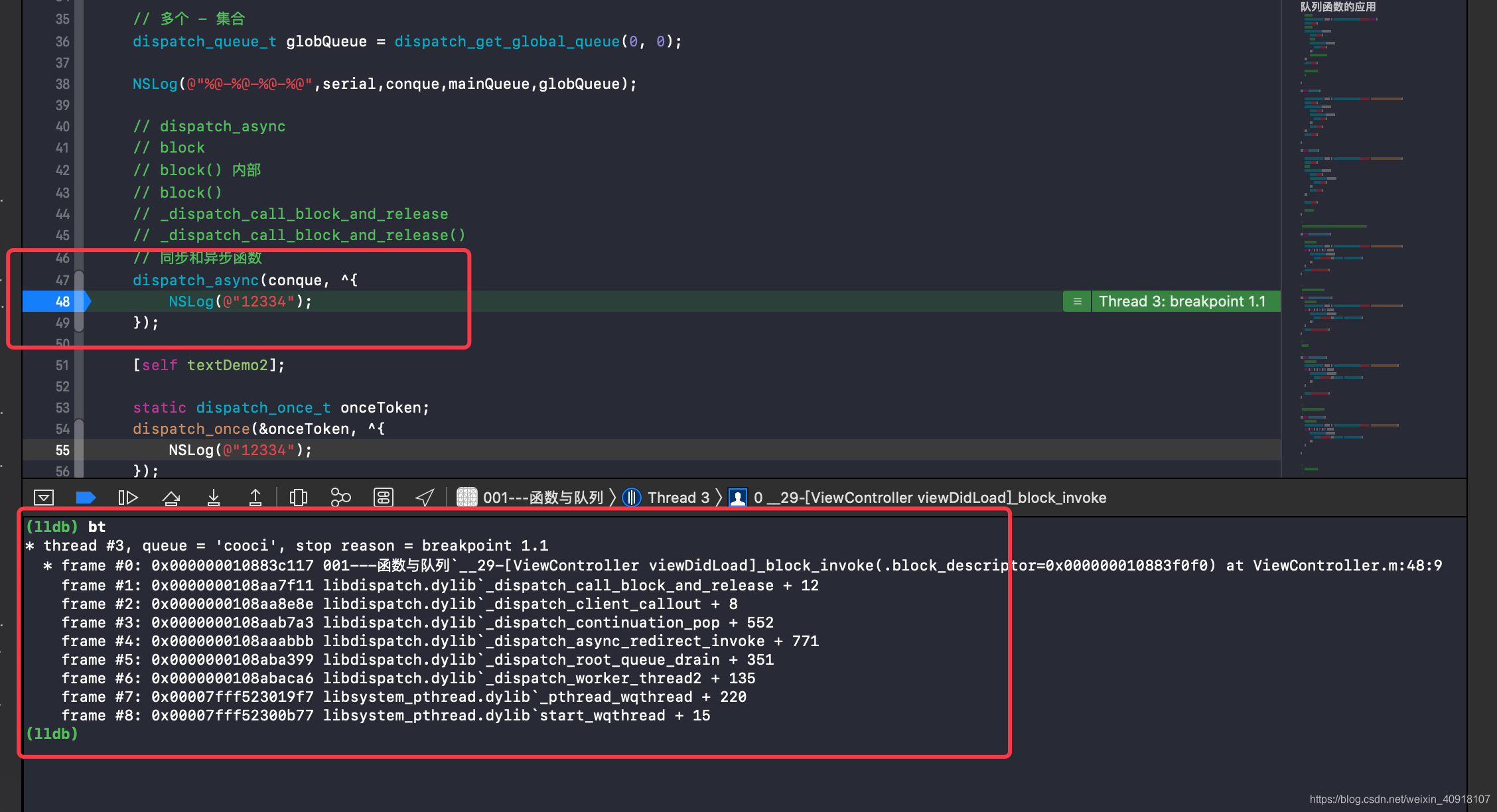Deactivate breakpoints using blue breakpoint icon
The width and height of the screenshot is (1497, 812).
pyautogui.click(x=86, y=498)
